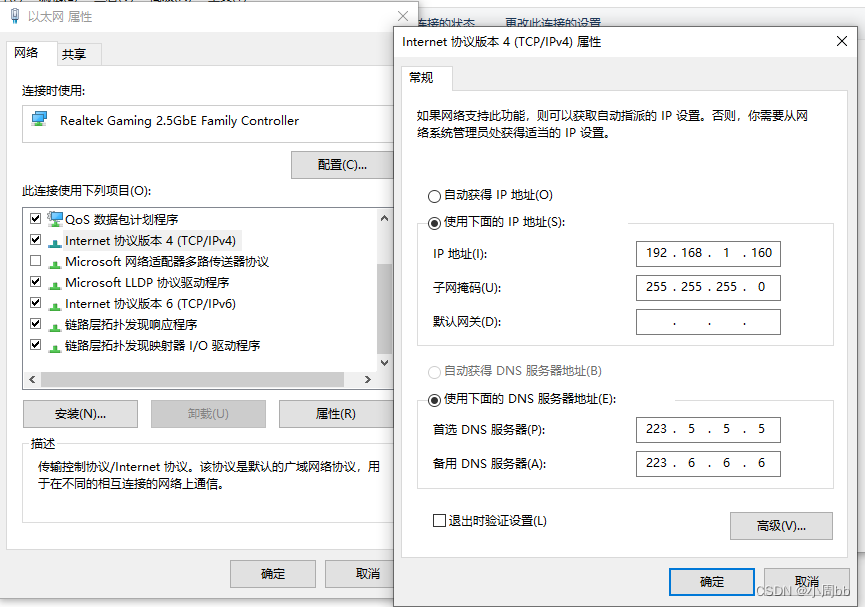The width and height of the screenshot is (865, 607).
Task: Confirm TCP/IPv4 settings with 确定
Action: pyautogui.click(x=711, y=581)
